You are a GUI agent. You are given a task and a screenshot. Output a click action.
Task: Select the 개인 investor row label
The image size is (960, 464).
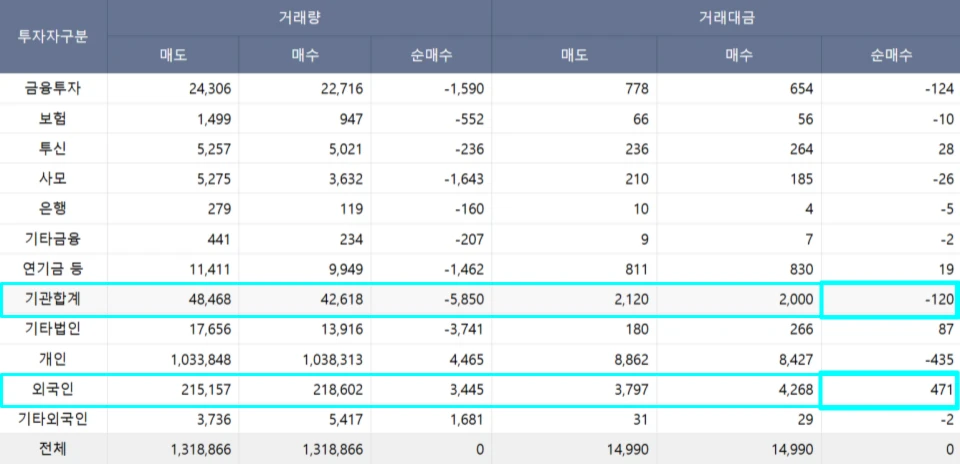tap(53, 359)
